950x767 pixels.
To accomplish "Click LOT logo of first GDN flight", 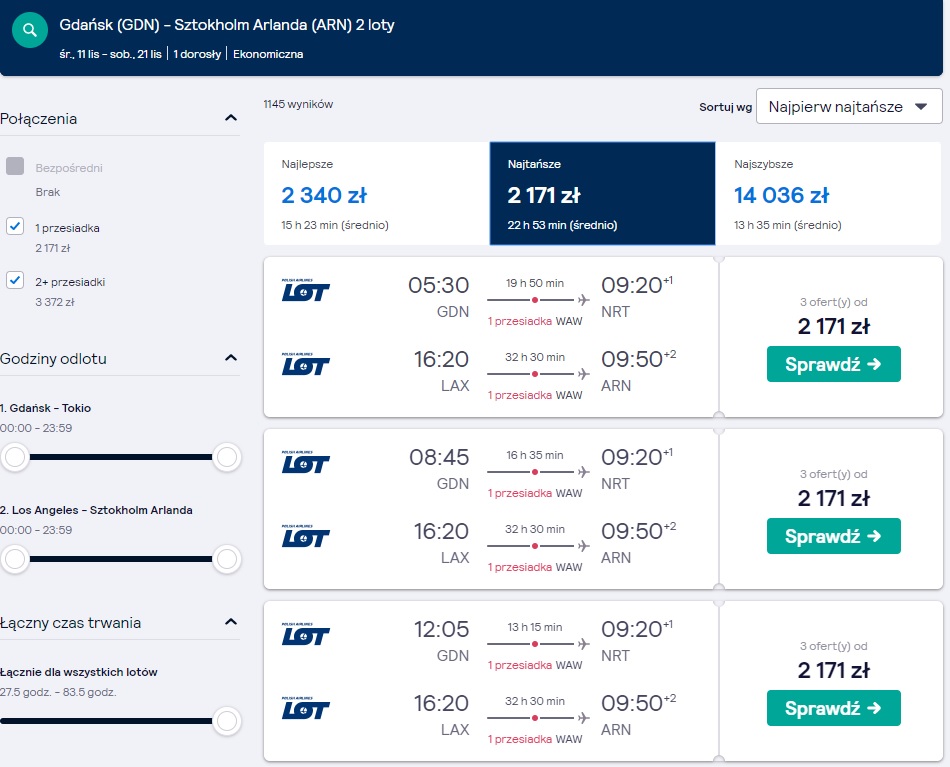I will coord(305,290).
